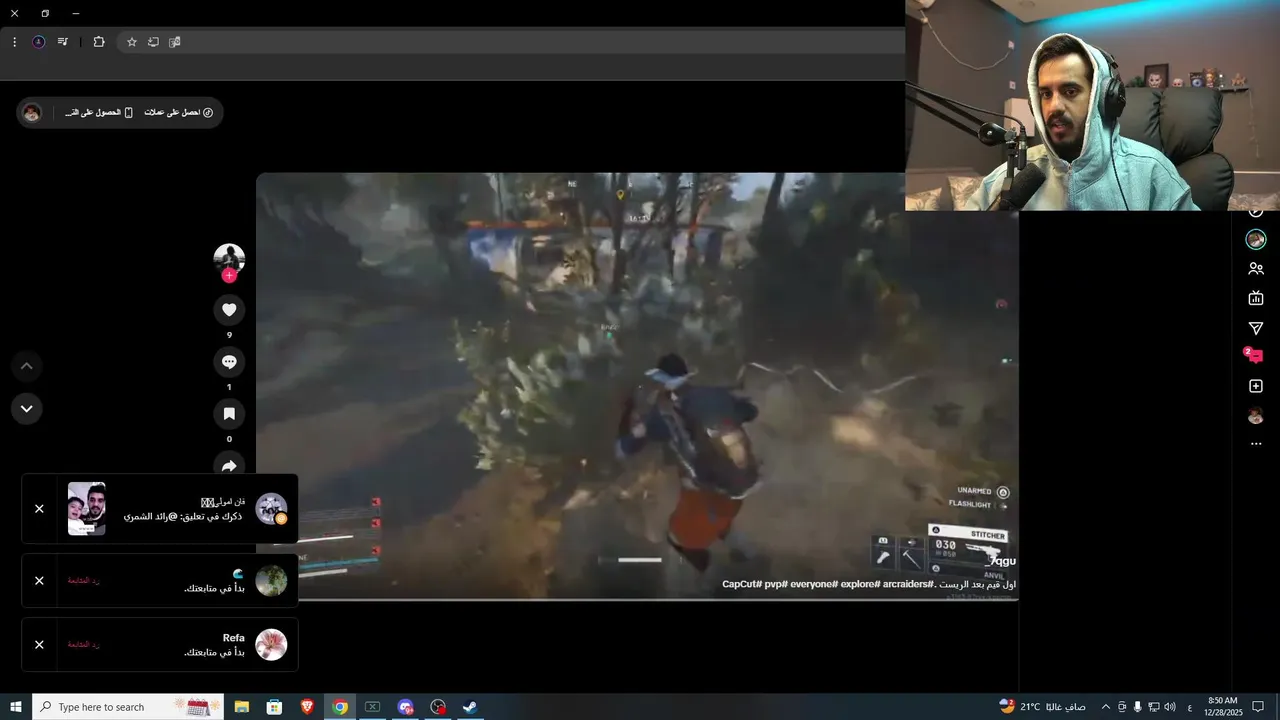The image size is (1280, 720).
Task: Click taskbar search box
Action: 128,707
